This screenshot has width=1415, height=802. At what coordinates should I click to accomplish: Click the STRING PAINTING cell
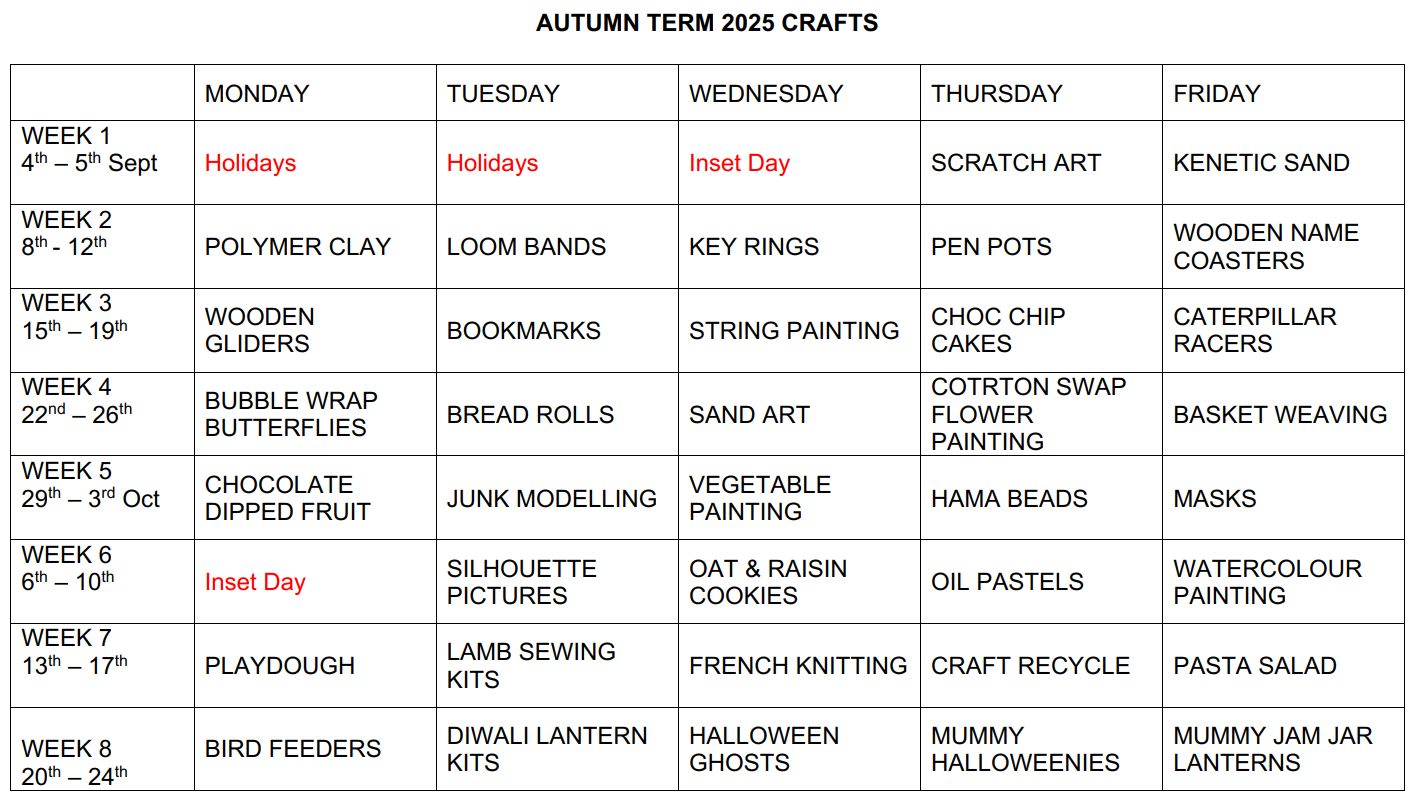(794, 331)
